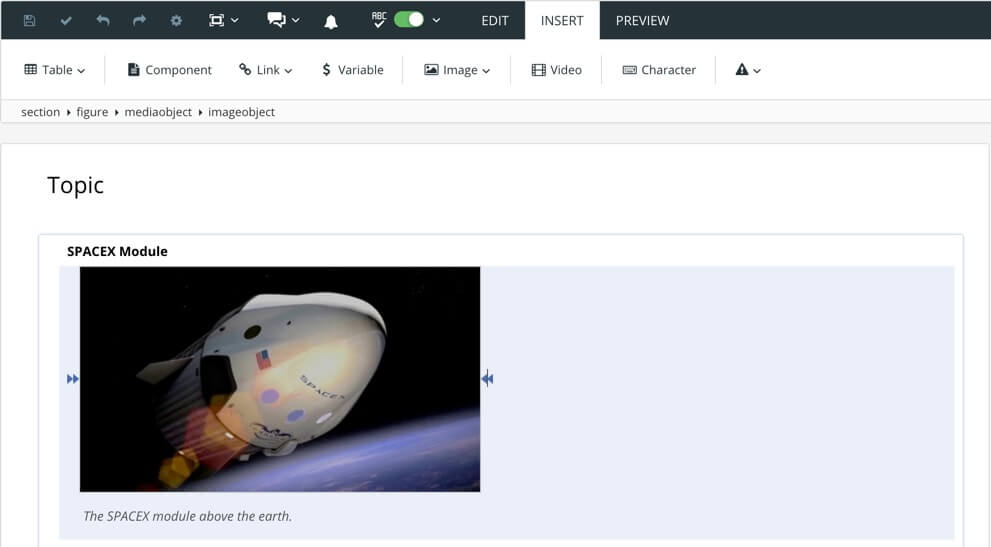Click the caption 'The SPACEX module above the earth.'

pos(188,516)
